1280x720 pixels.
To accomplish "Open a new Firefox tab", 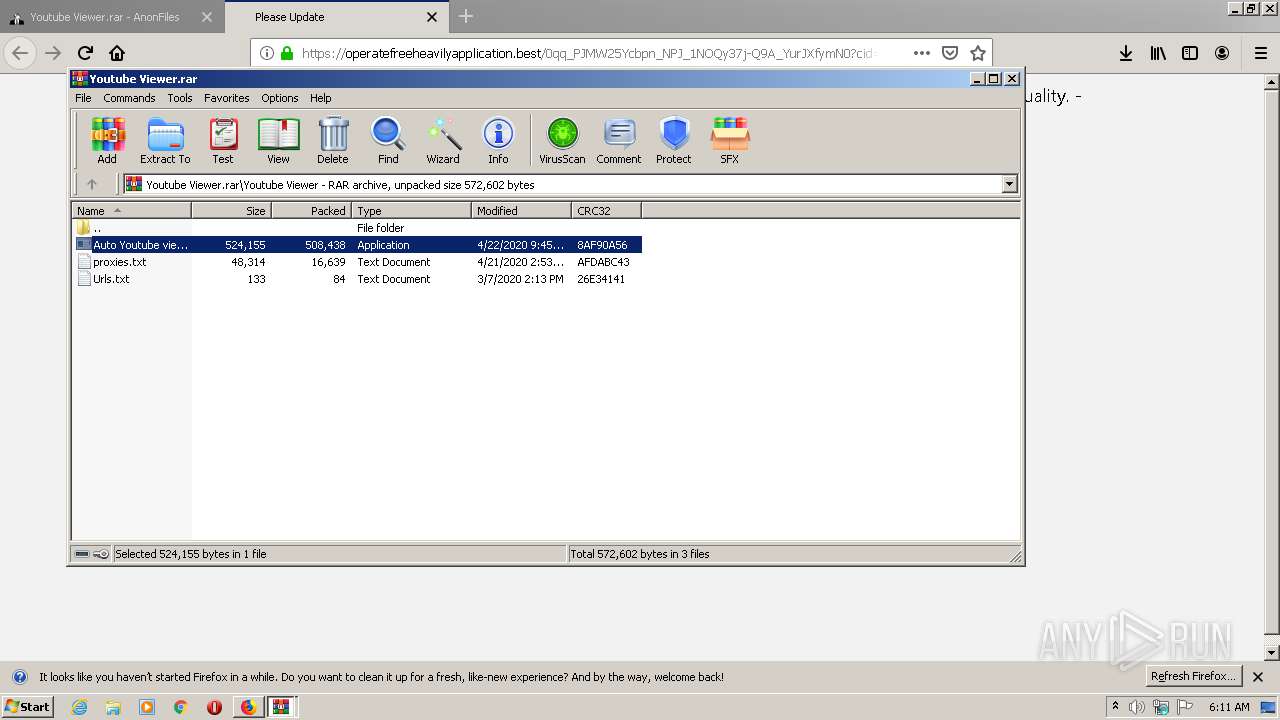I will tap(466, 16).
